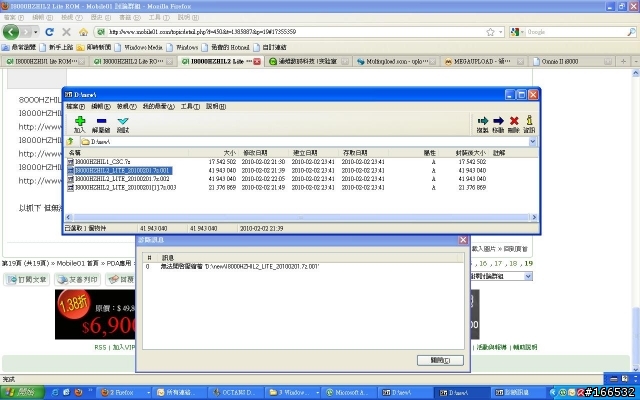Click the subscribe article (訂閱文章) button
640x400 pixels.
tap(27, 280)
